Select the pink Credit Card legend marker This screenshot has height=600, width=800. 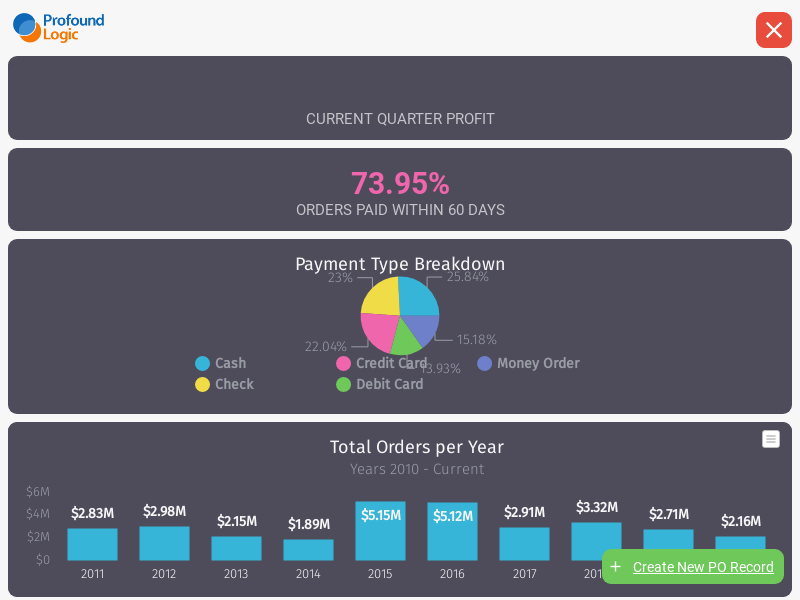(344, 363)
